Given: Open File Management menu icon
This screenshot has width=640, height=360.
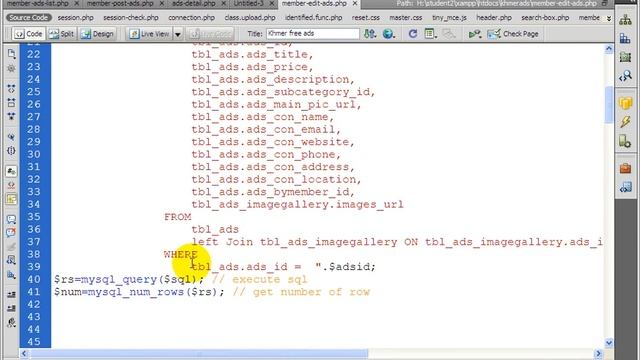Looking at the screenshot, I should point(370,34).
